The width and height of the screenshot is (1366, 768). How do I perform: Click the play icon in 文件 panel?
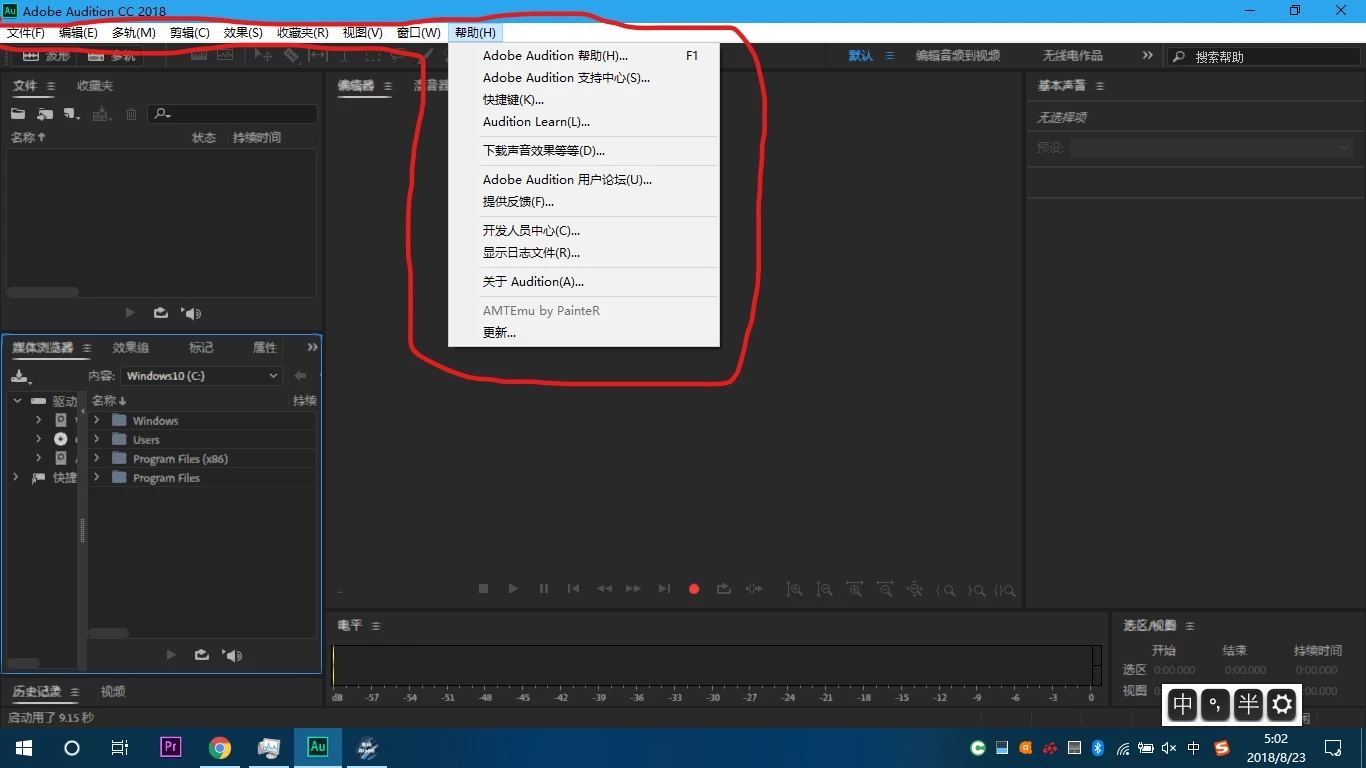coord(131,313)
